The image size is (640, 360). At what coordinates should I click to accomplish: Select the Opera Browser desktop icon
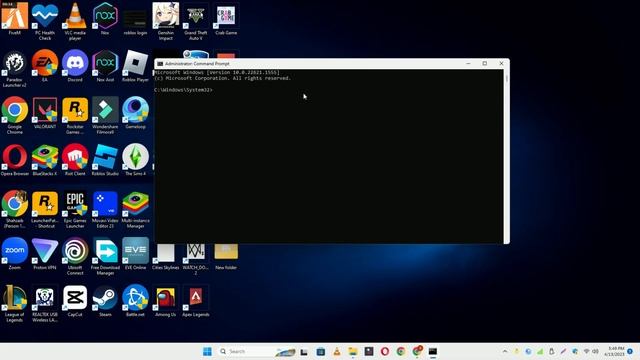[15, 160]
